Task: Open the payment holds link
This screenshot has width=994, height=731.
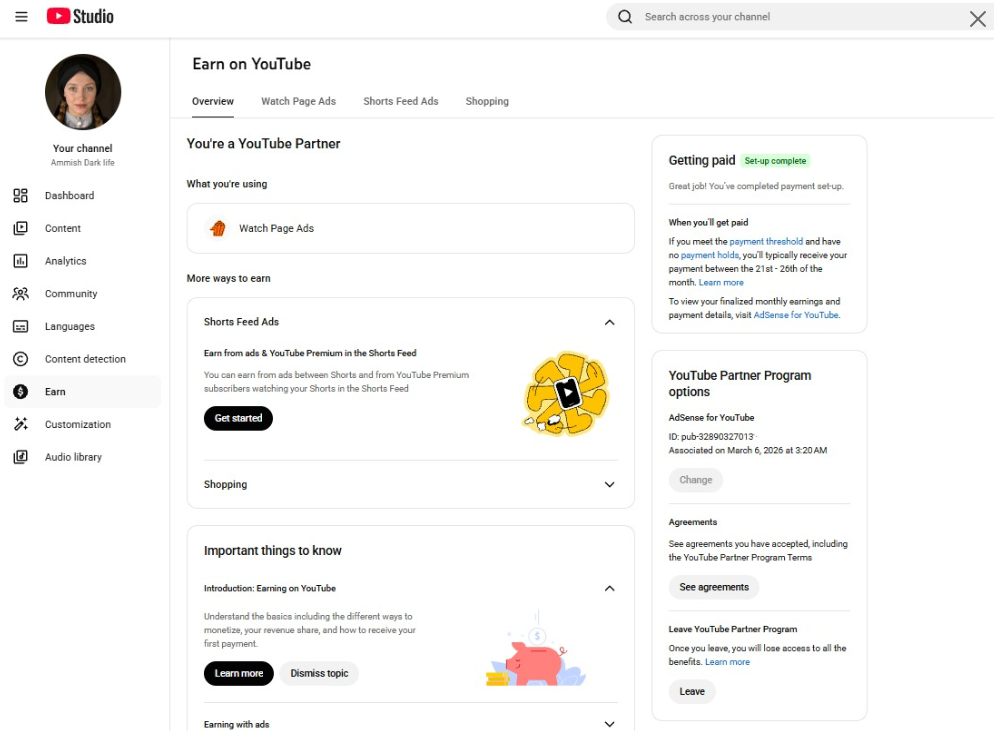Action: 710,255
